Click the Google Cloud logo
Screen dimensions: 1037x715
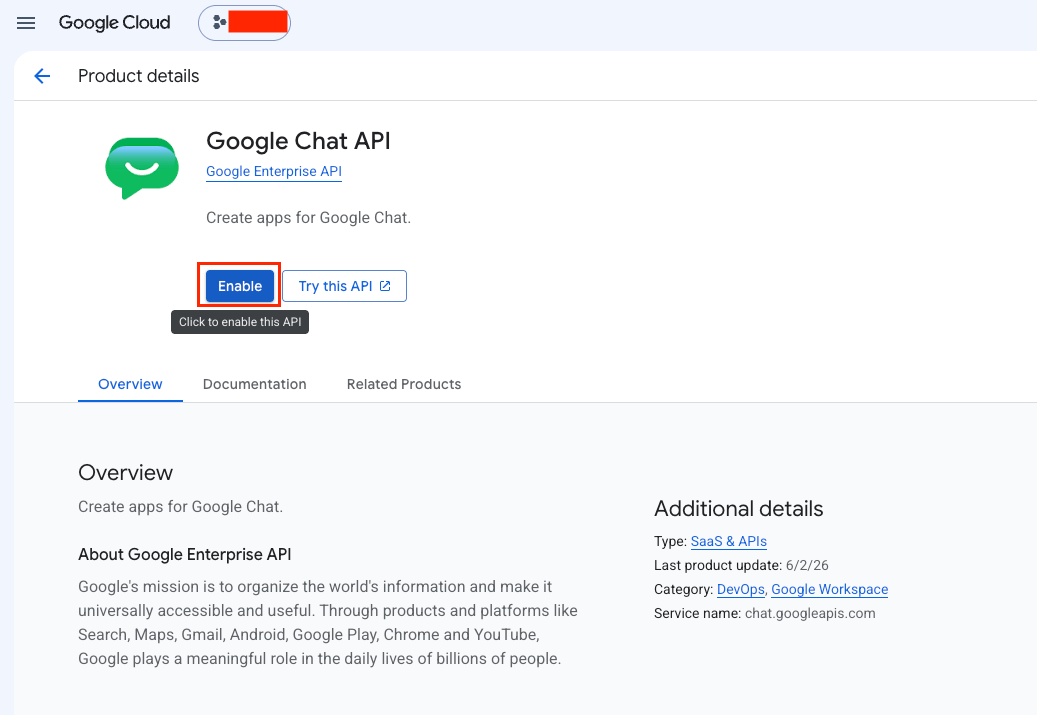click(114, 23)
